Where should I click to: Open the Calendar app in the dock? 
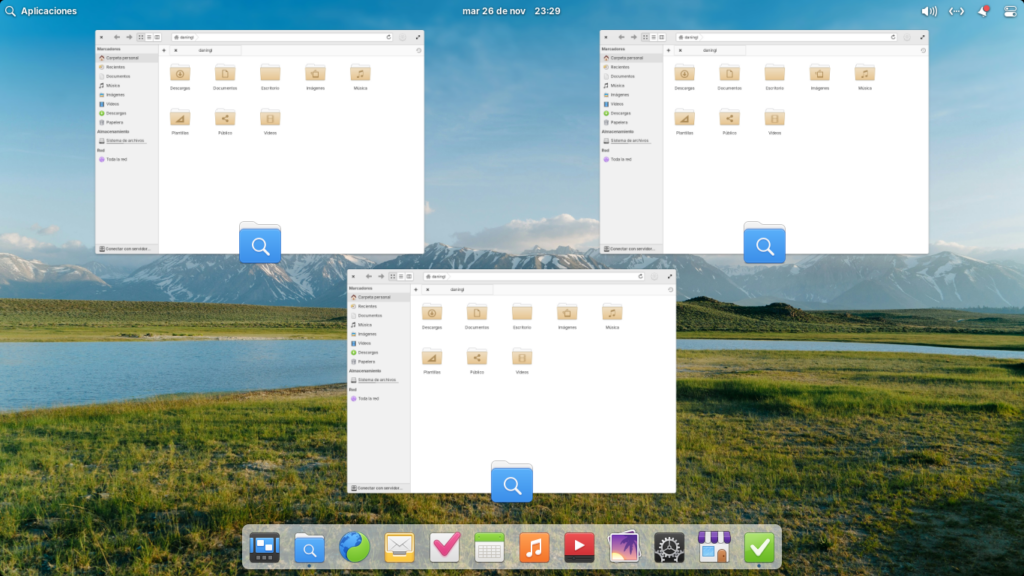click(489, 546)
